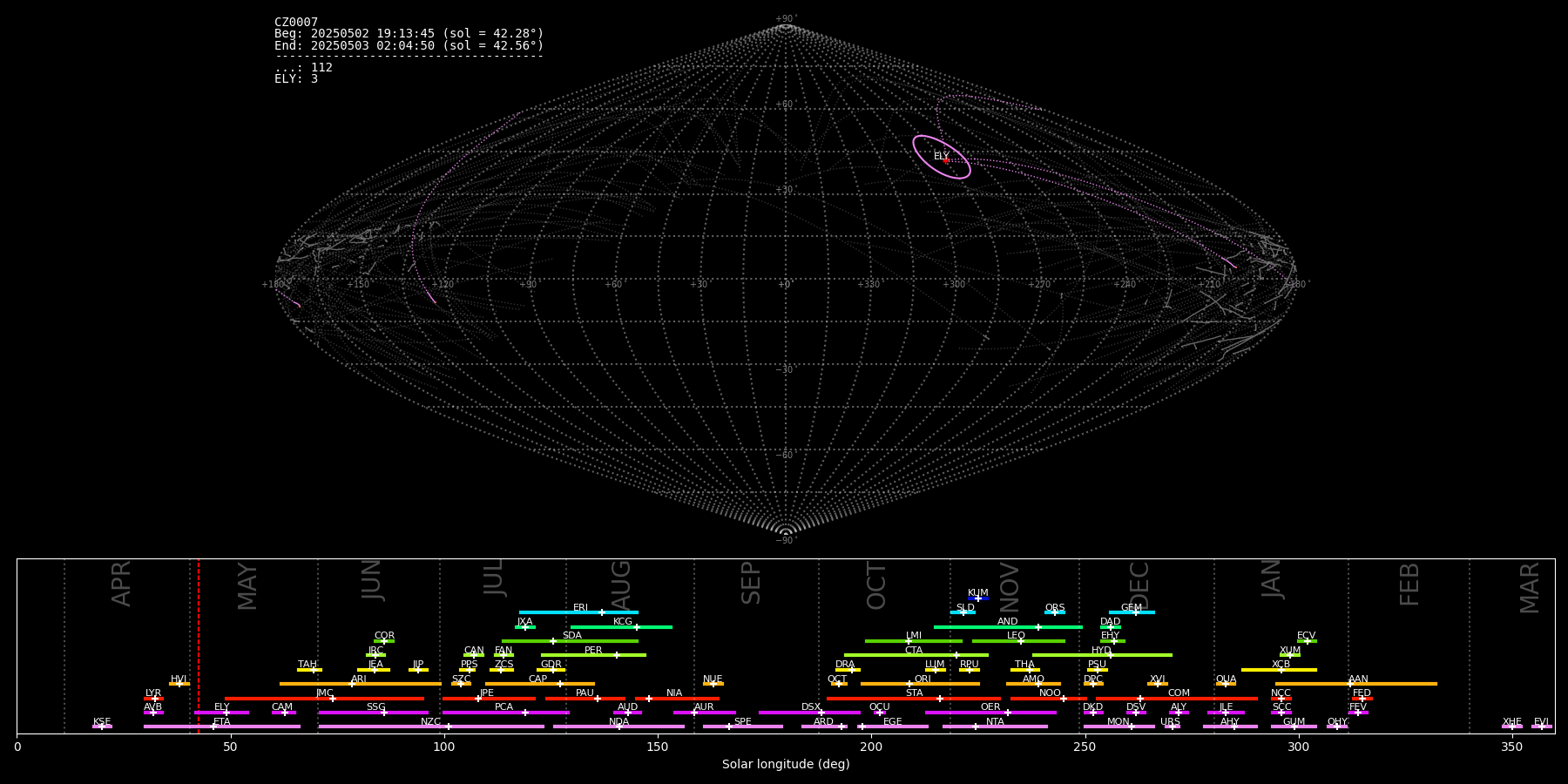
Task: Click the COM shower label
Action: tap(1179, 693)
